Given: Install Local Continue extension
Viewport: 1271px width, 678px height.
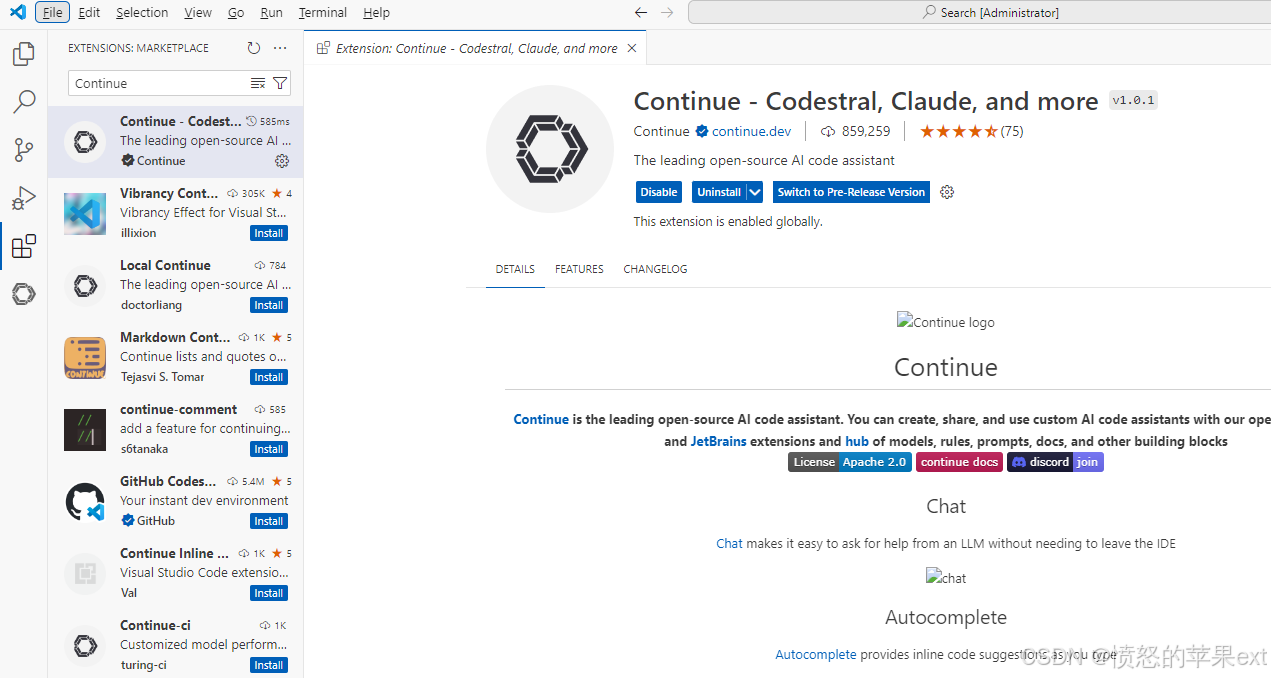Looking at the screenshot, I should pos(269,305).
